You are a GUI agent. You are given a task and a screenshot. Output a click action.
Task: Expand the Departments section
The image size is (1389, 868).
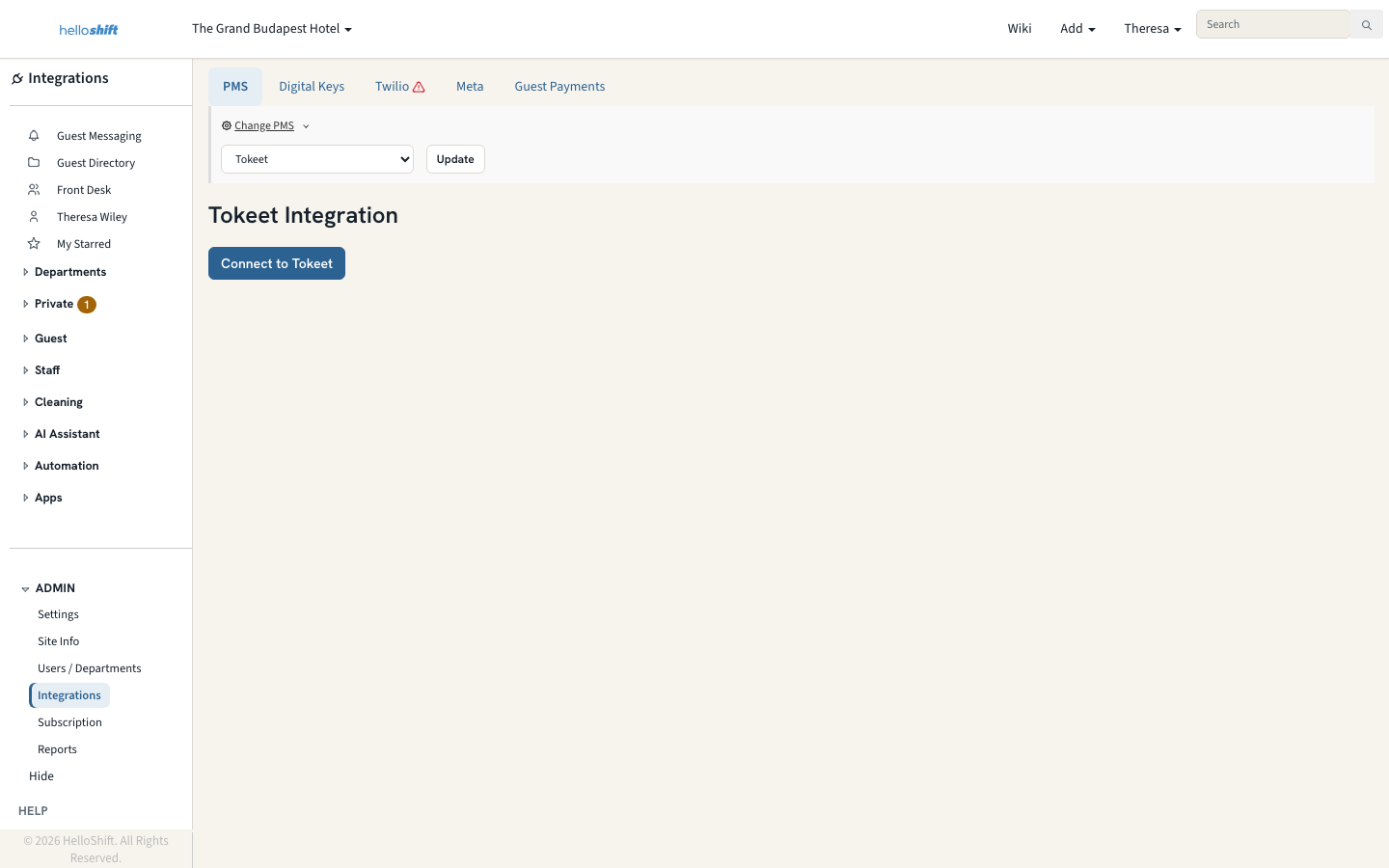[25, 272]
